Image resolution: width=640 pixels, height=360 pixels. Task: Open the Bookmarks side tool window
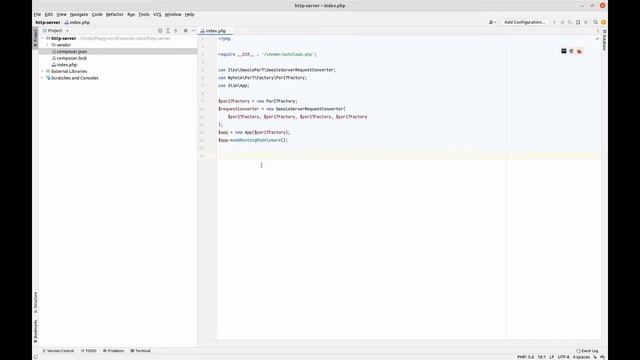(x=36, y=331)
